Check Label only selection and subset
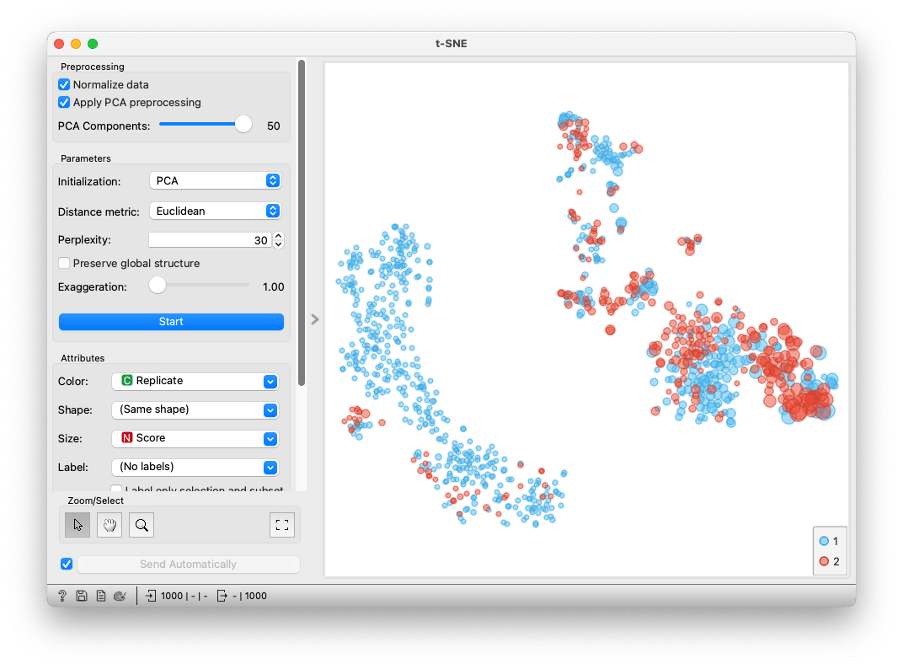 point(116,489)
